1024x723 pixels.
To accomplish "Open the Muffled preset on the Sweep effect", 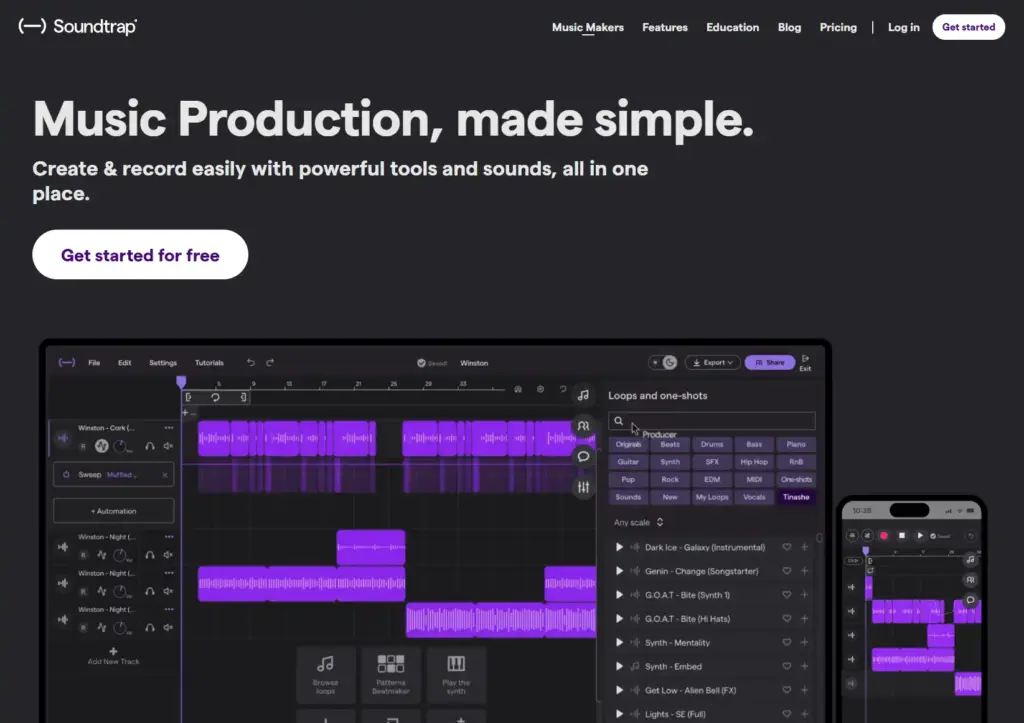I will (x=121, y=475).
